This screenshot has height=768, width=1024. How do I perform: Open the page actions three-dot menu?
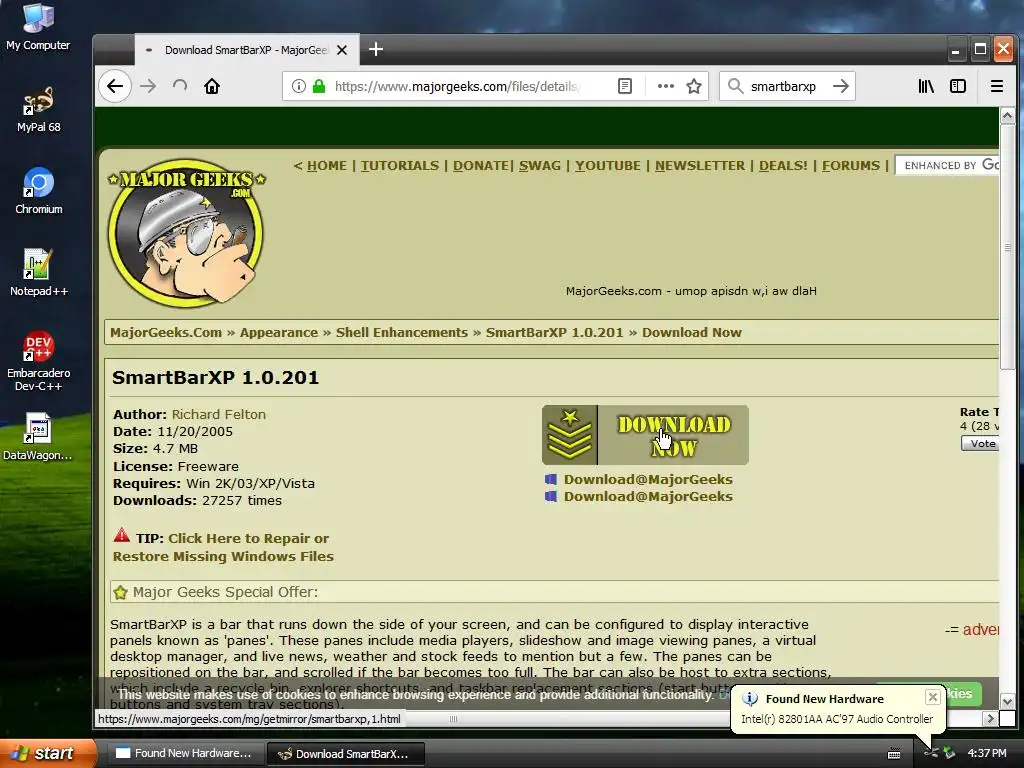pyautogui.click(x=665, y=86)
